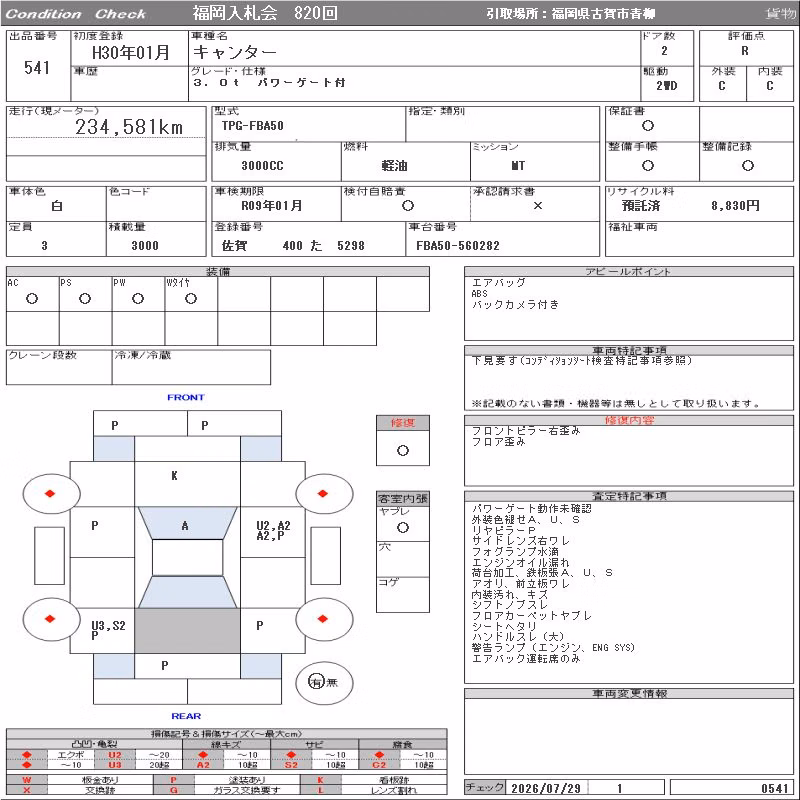Click the spare tire 有無 oval
The width and height of the screenshot is (800, 800).
click(324, 682)
